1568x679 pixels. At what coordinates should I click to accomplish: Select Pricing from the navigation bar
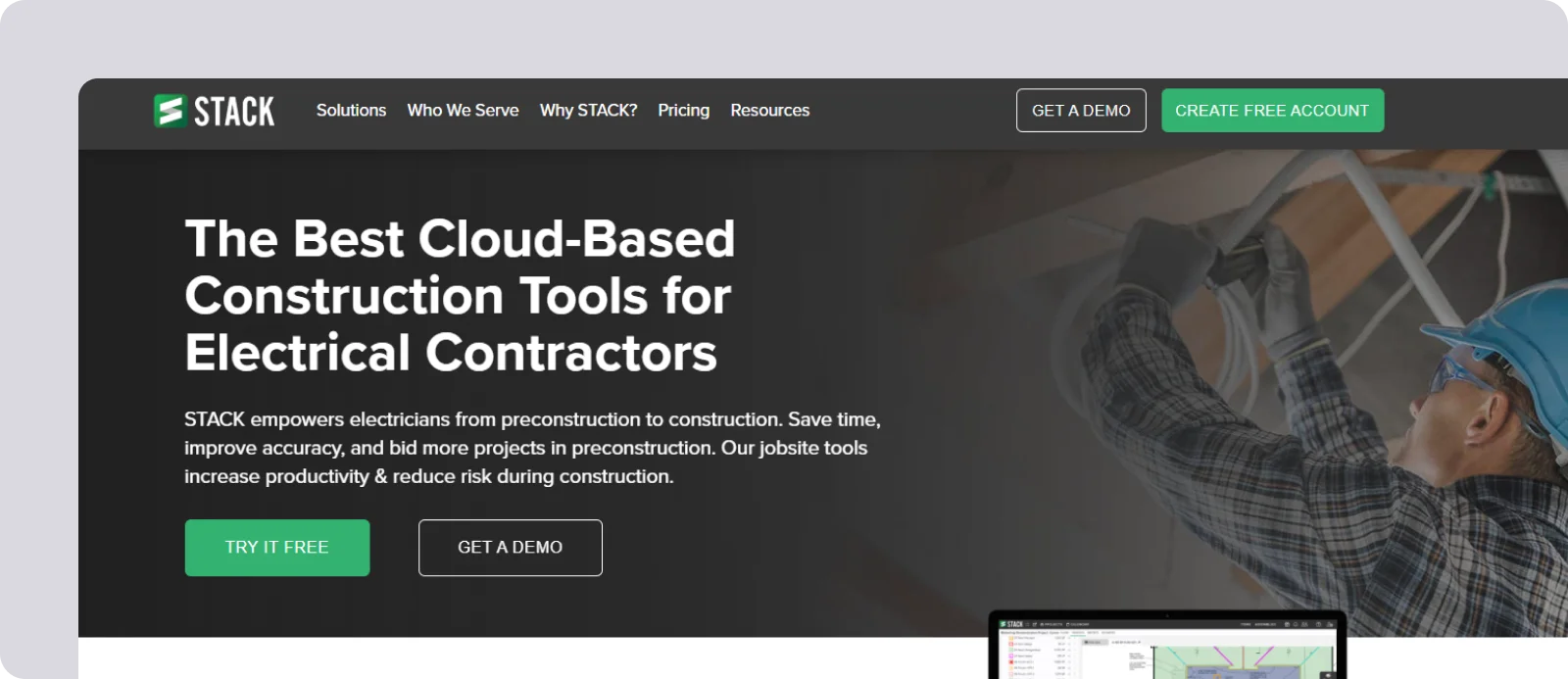click(x=683, y=110)
